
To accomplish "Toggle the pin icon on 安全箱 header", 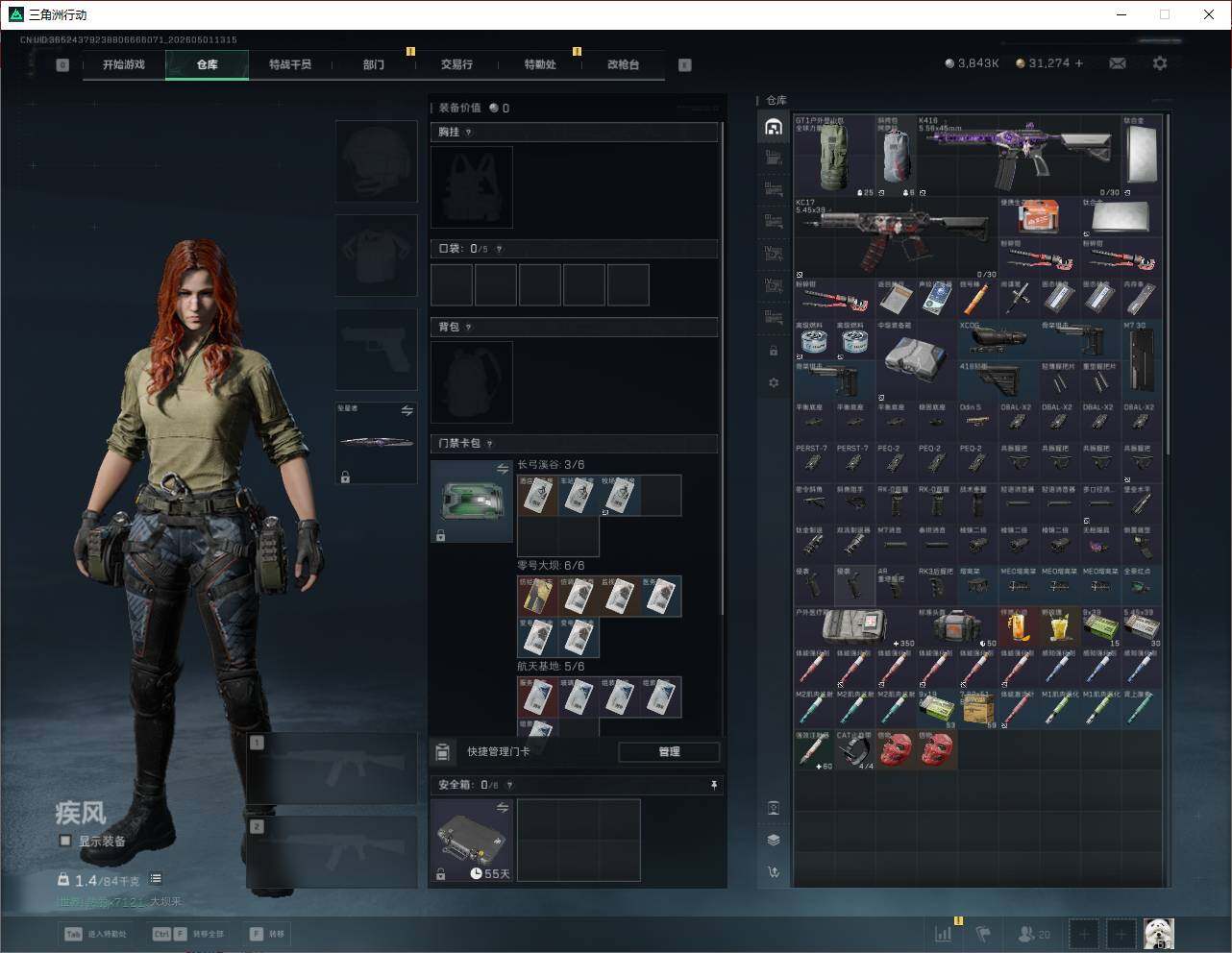I will click(713, 785).
